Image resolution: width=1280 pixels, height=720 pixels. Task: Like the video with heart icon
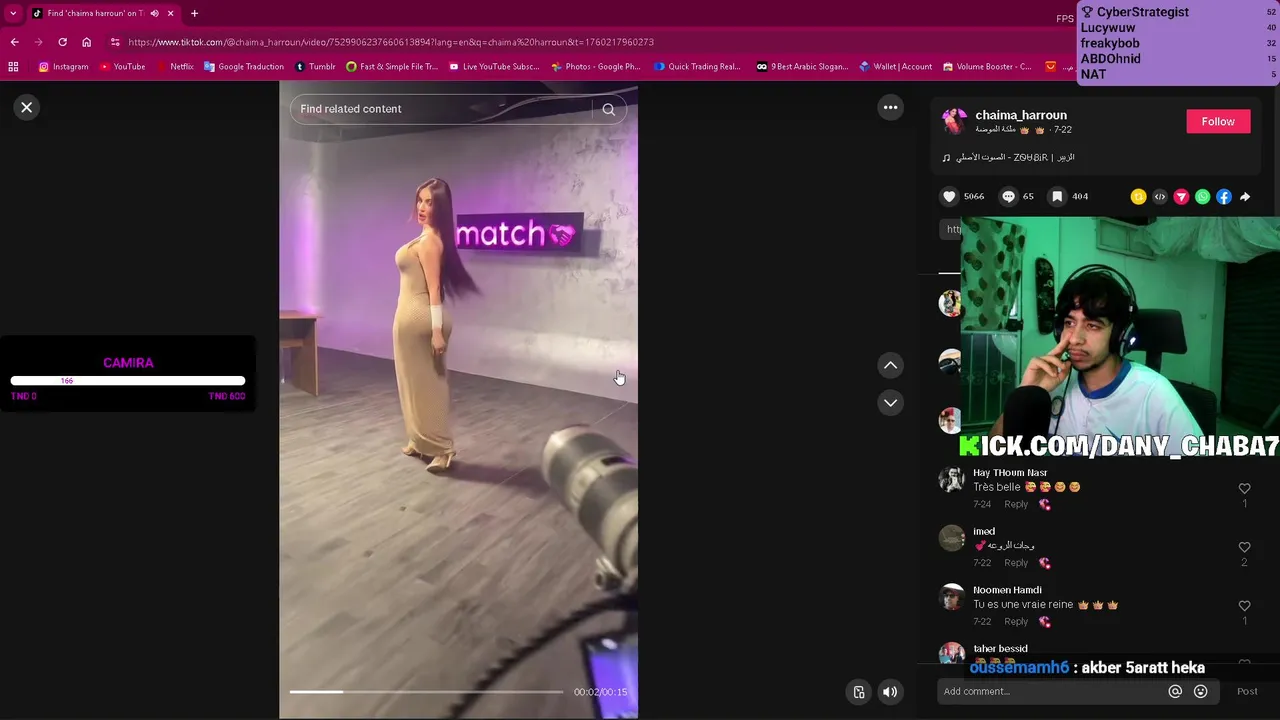point(949,197)
